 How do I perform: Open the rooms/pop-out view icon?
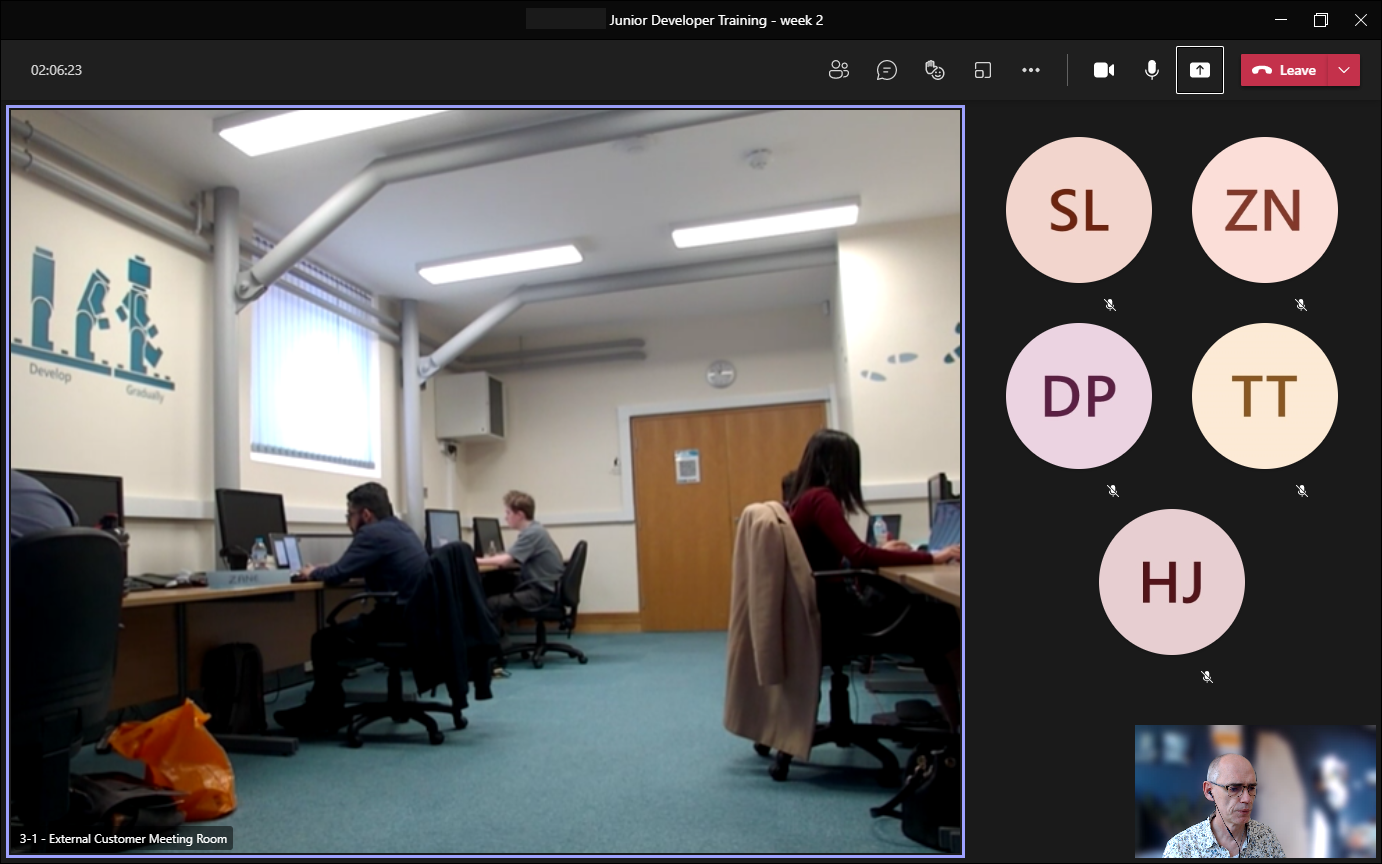pyautogui.click(x=983, y=70)
